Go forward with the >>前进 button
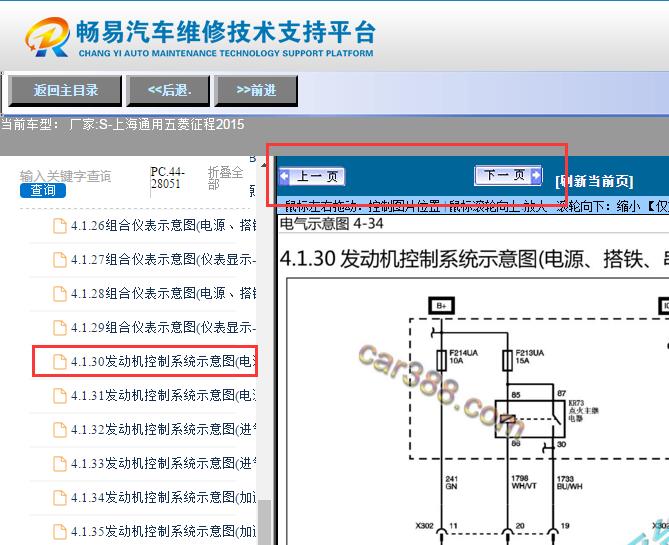Screen dimensions: 669x545 pos(256,90)
